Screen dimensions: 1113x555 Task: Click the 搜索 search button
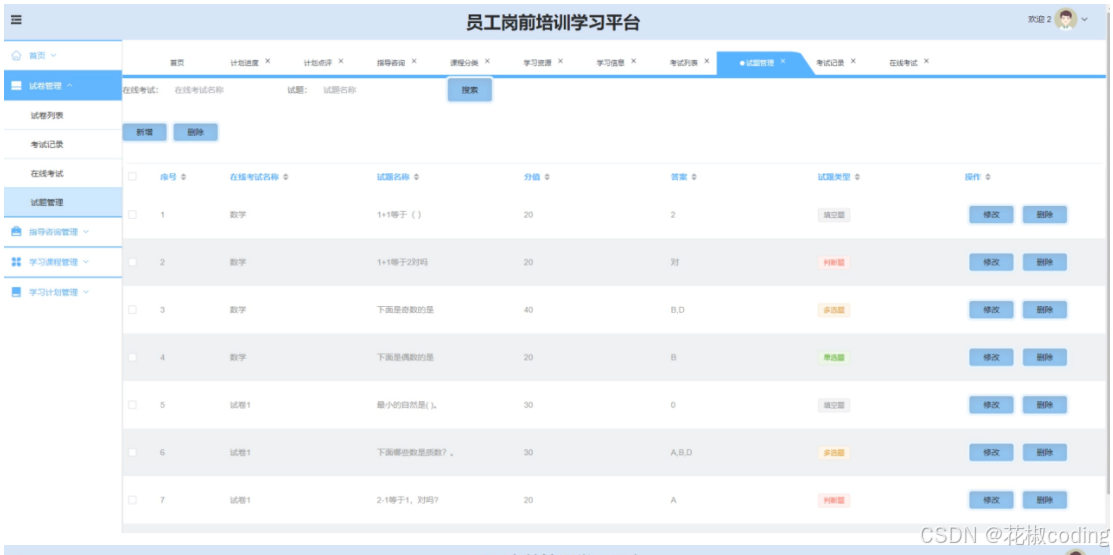click(x=469, y=90)
